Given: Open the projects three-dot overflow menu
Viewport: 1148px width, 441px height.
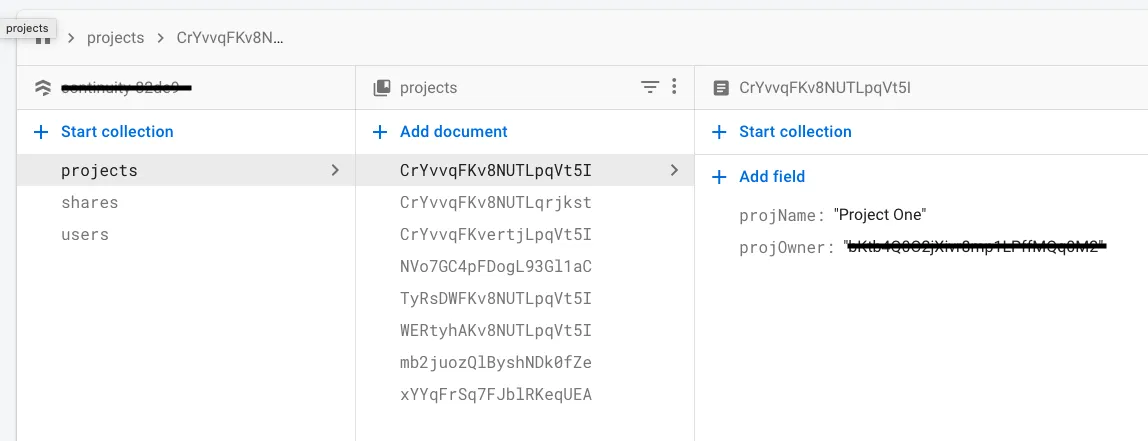Looking at the screenshot, I should 675,87.
